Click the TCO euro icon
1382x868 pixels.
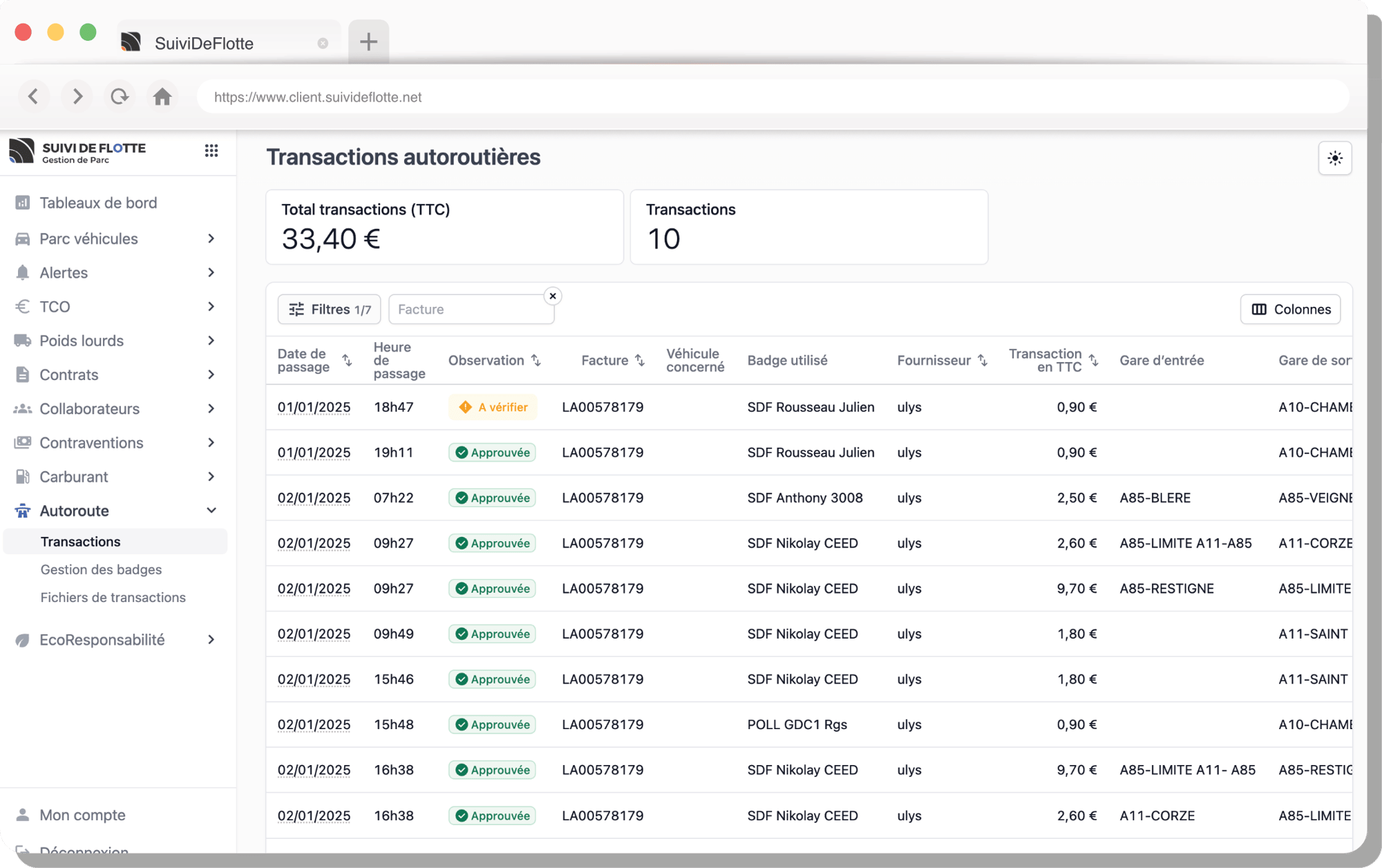click(23, 306)
